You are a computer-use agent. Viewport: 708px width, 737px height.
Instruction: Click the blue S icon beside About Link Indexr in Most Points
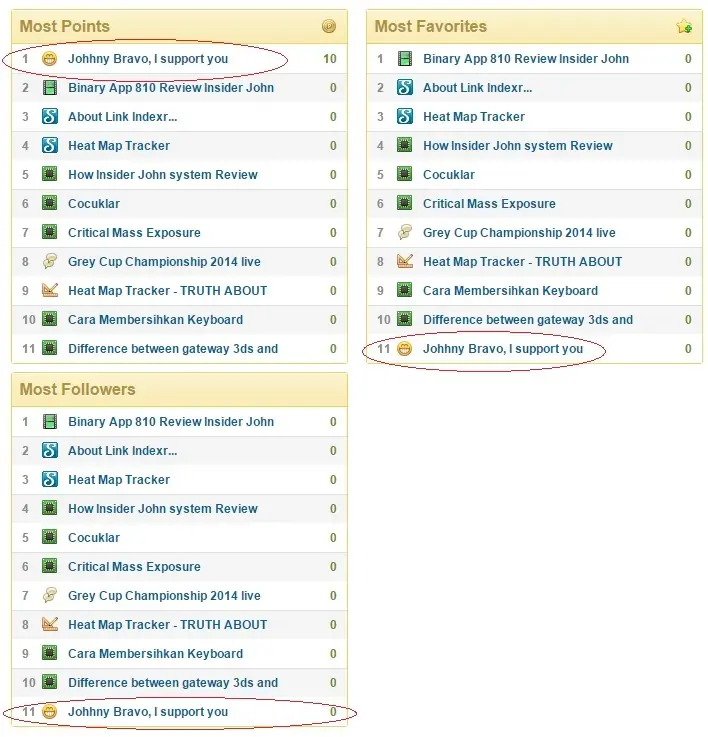[x=49, y=117]
